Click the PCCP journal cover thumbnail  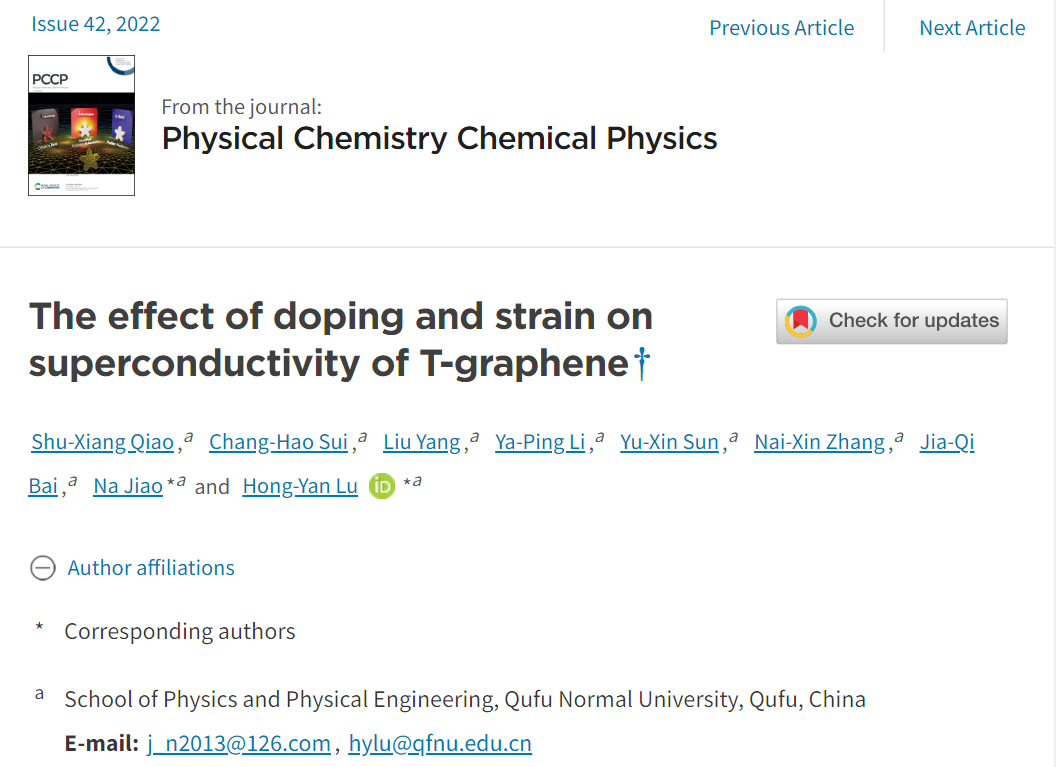point(82,125)
